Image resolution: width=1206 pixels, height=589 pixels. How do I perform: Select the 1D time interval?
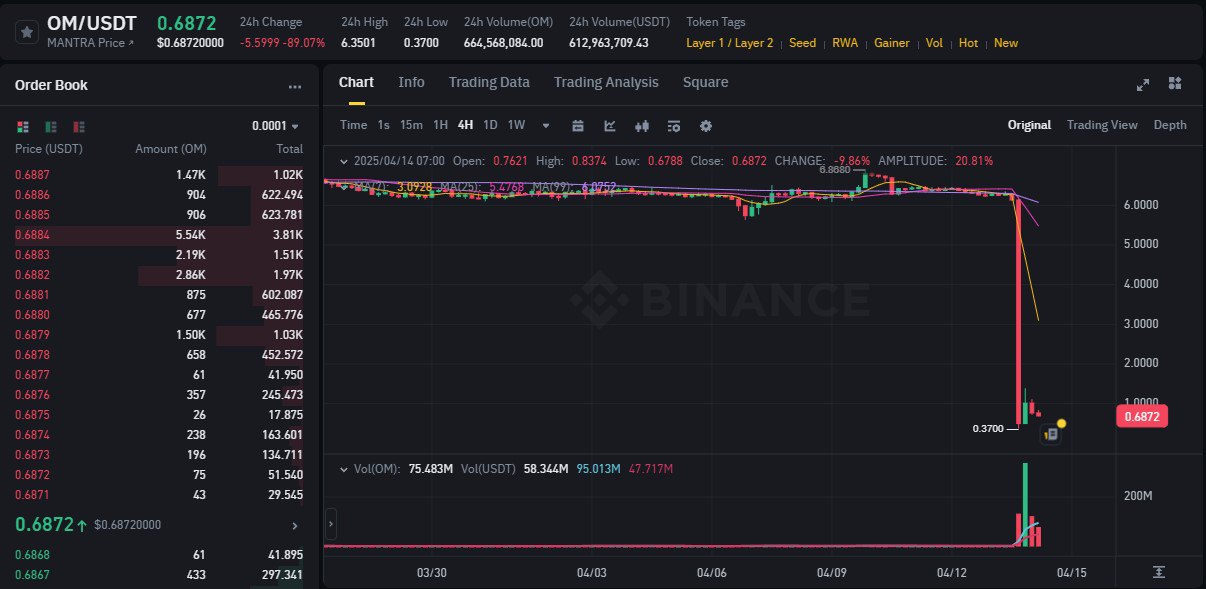click(490, 125)
